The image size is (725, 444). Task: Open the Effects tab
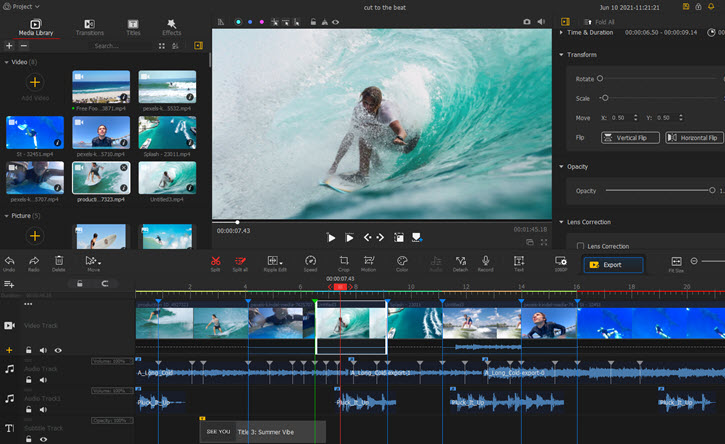coord(171,27)
